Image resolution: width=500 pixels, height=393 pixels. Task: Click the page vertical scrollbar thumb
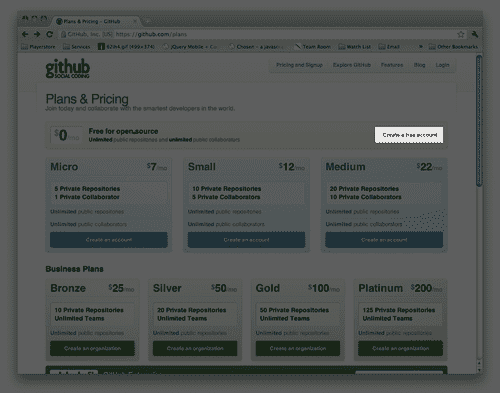click(x=479, y=121)
